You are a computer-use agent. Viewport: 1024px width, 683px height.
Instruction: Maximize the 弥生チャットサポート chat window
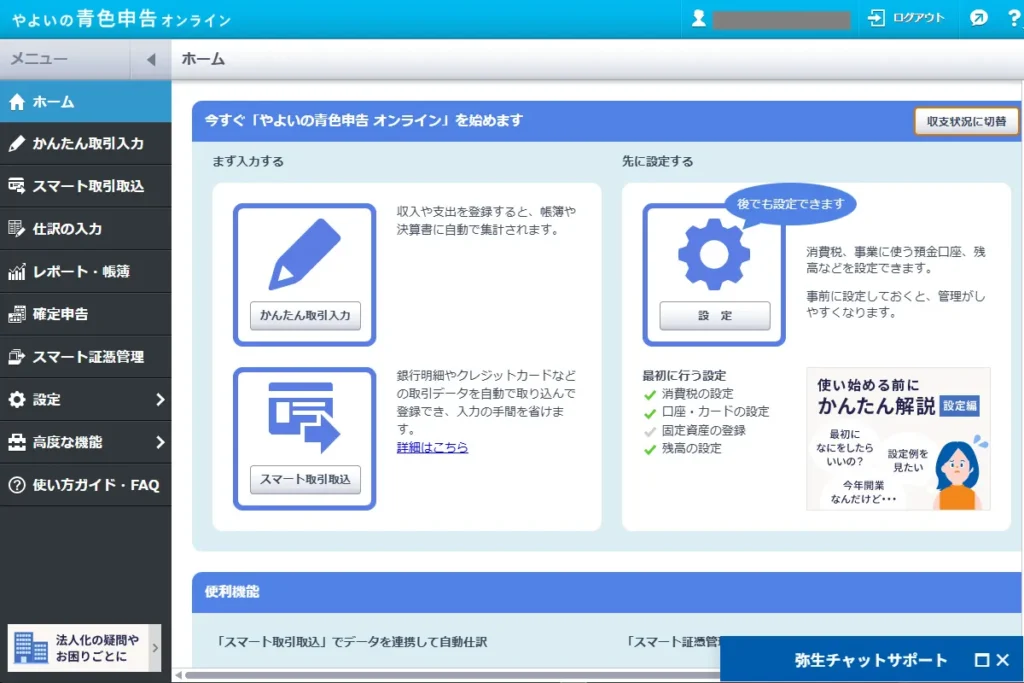tap(982, 660)
